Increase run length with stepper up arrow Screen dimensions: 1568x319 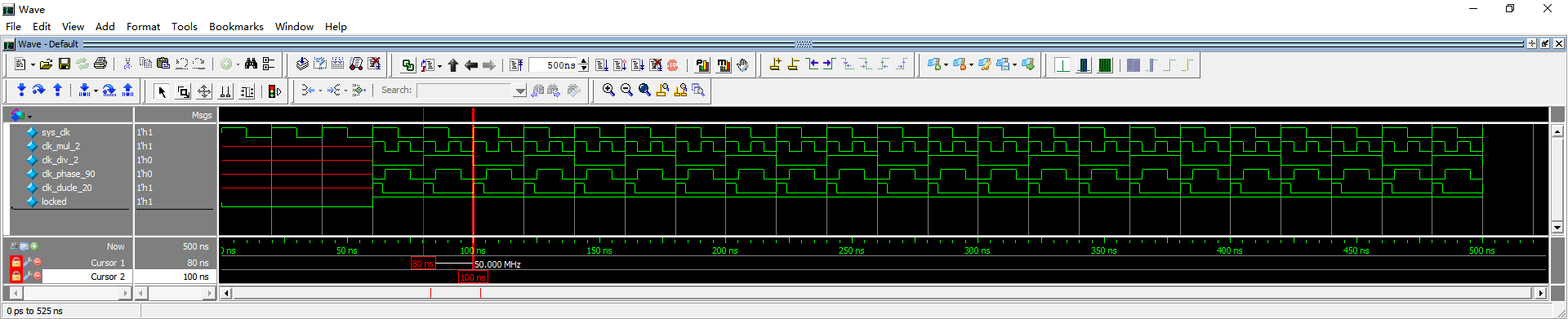583,61
